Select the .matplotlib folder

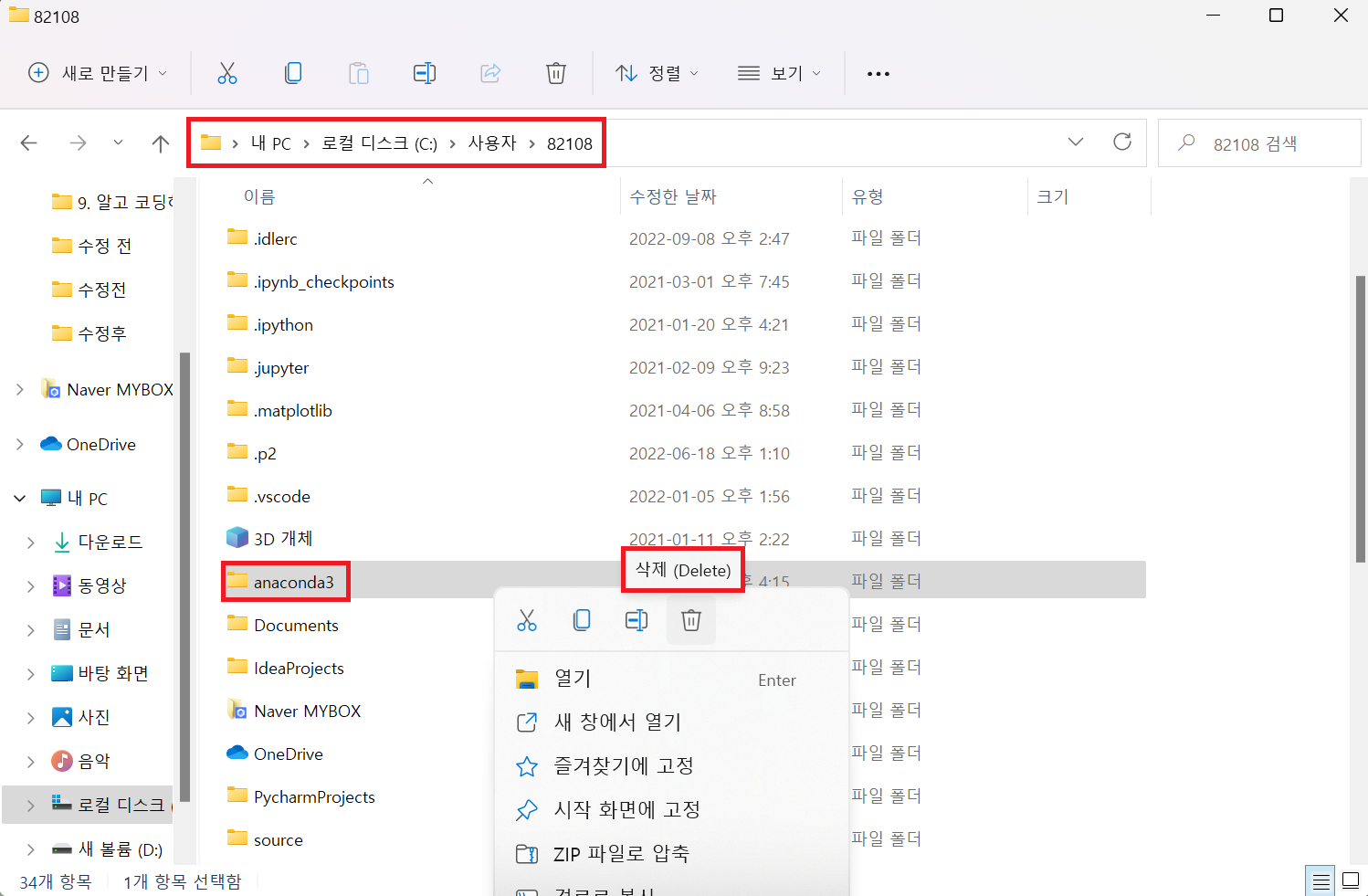coord(279,410)
